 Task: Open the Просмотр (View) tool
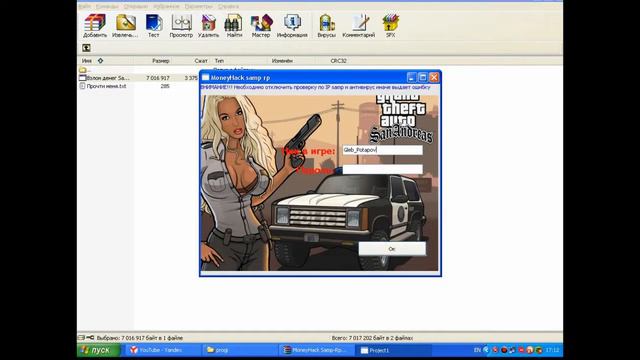181,25
